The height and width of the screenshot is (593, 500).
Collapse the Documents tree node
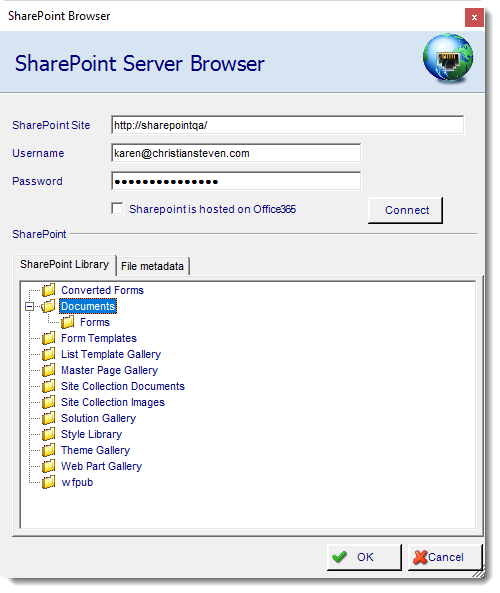point(30,306)
